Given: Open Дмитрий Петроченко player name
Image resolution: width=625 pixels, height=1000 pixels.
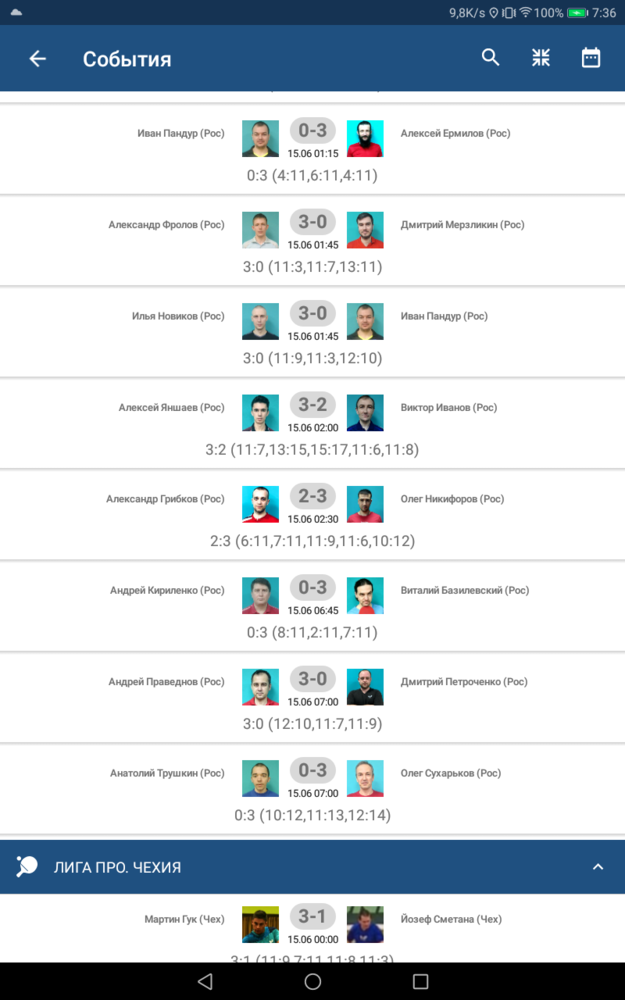Looking at the screenshot, I should pos(464,682).
